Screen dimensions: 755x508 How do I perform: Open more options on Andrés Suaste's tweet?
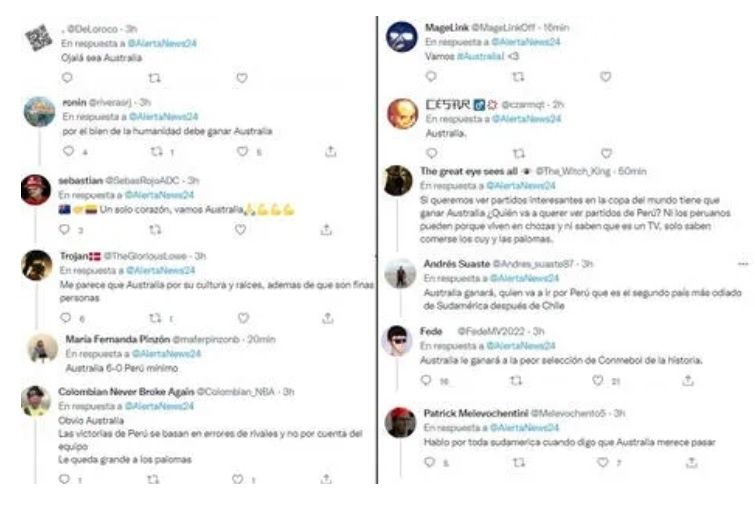tap(742, 263)
